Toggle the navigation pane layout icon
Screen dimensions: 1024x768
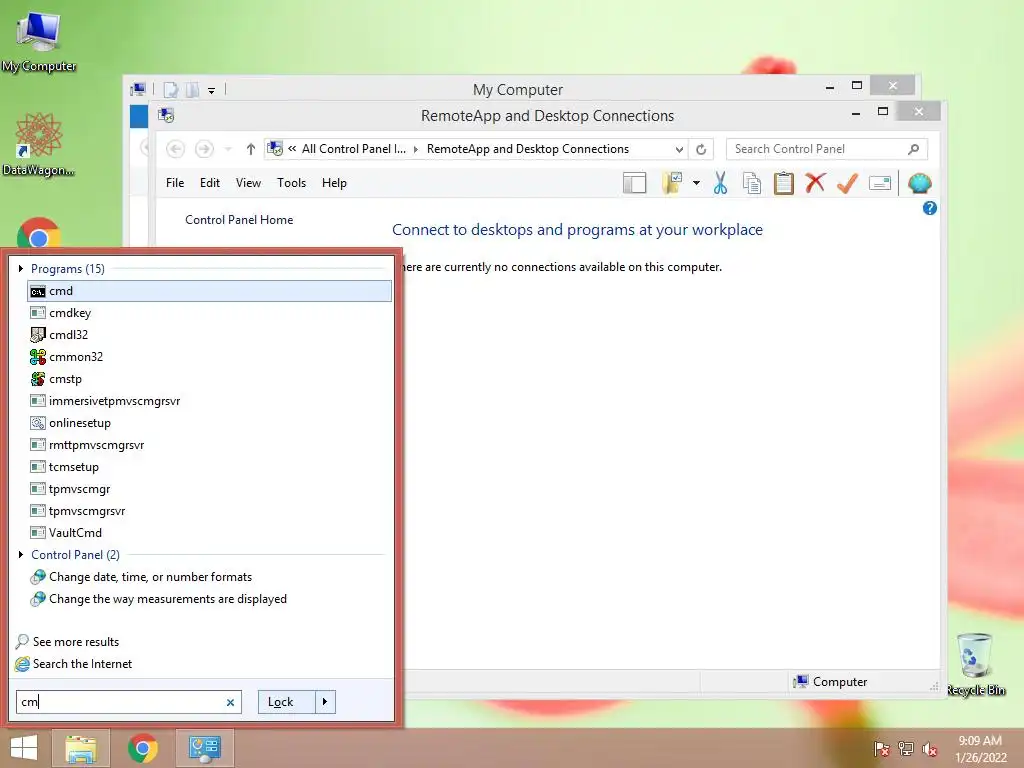click(x=634, y=184)
